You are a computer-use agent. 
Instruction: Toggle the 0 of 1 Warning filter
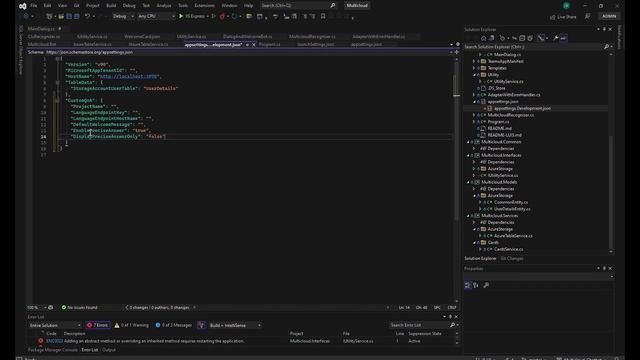coord(131,325)
